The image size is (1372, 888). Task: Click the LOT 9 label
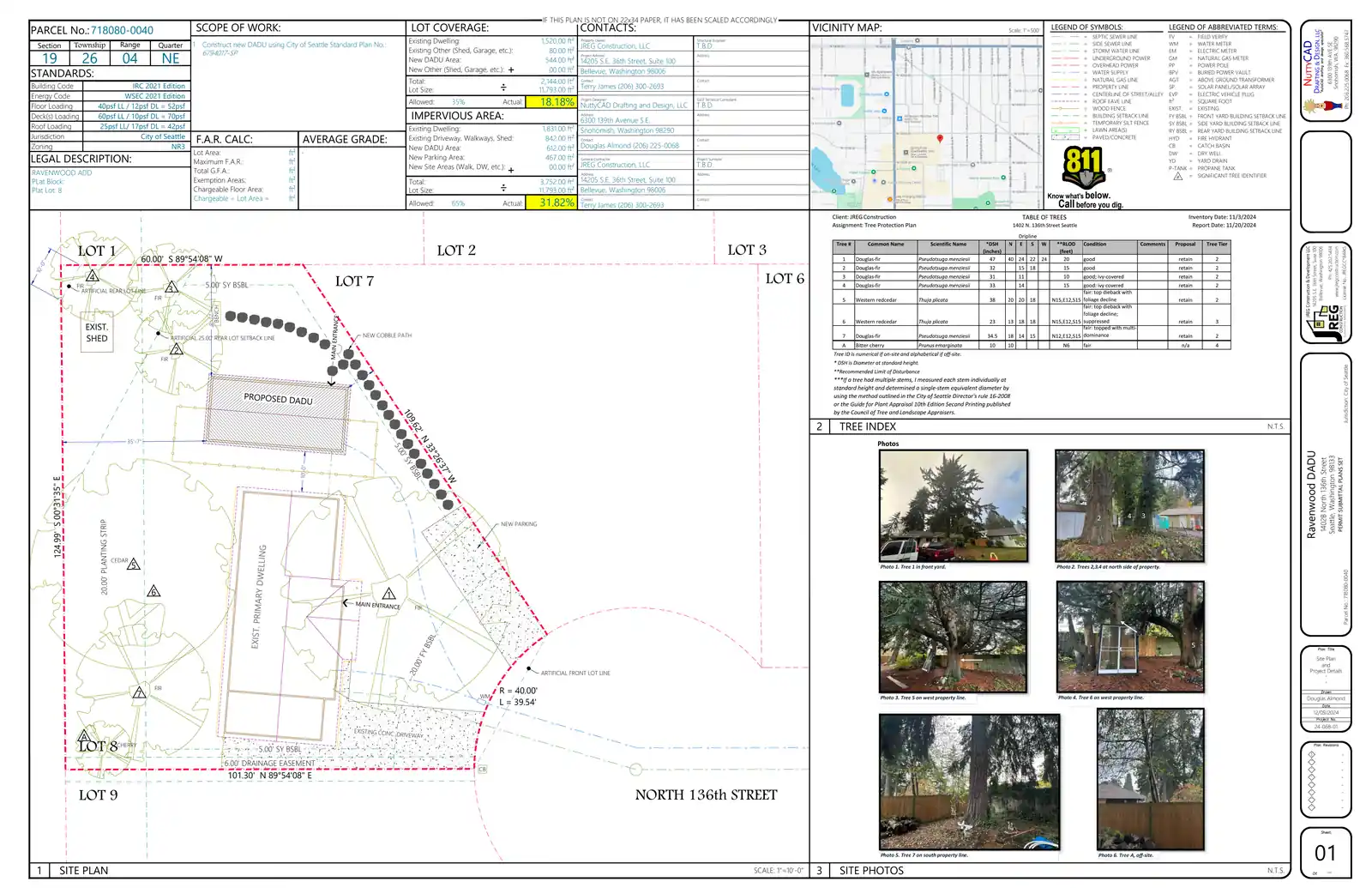tap(99, 795)
